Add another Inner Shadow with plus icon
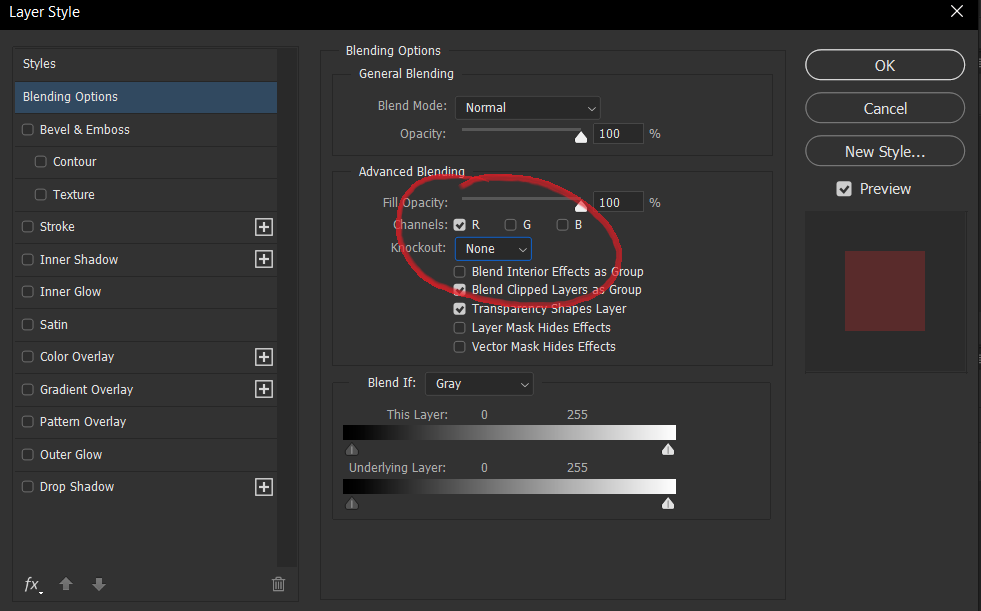The width and height of the screenshot is (981, 611). point(264,260)
